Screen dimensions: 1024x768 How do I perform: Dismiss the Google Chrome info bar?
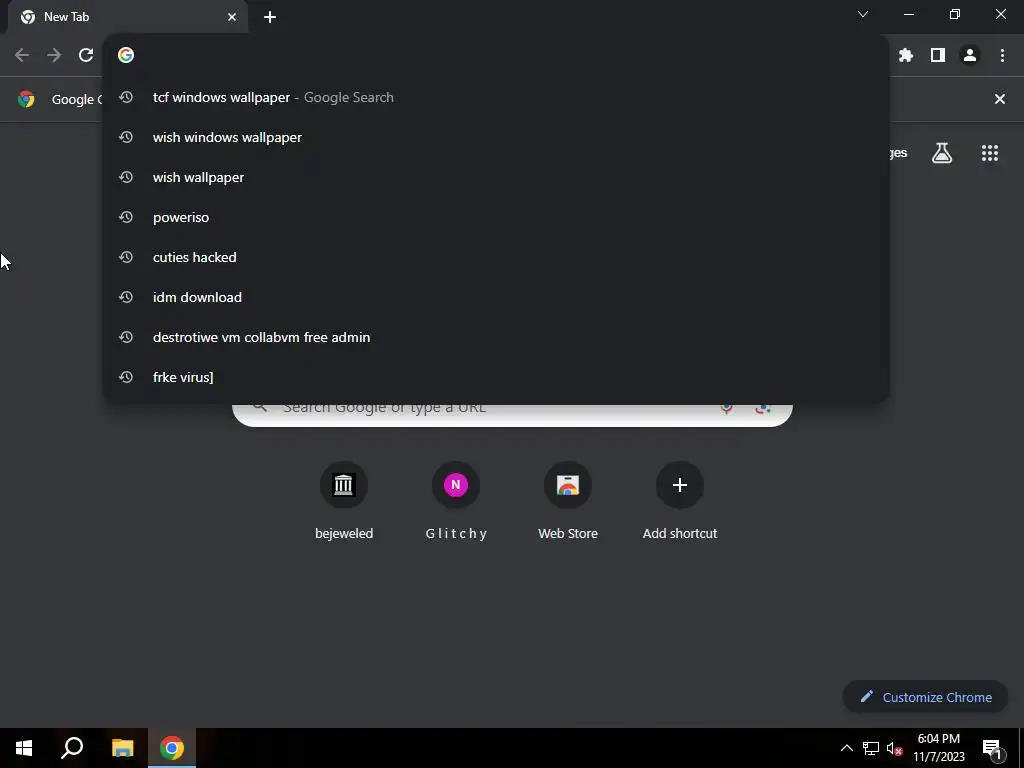click(x=1000, y=99)
